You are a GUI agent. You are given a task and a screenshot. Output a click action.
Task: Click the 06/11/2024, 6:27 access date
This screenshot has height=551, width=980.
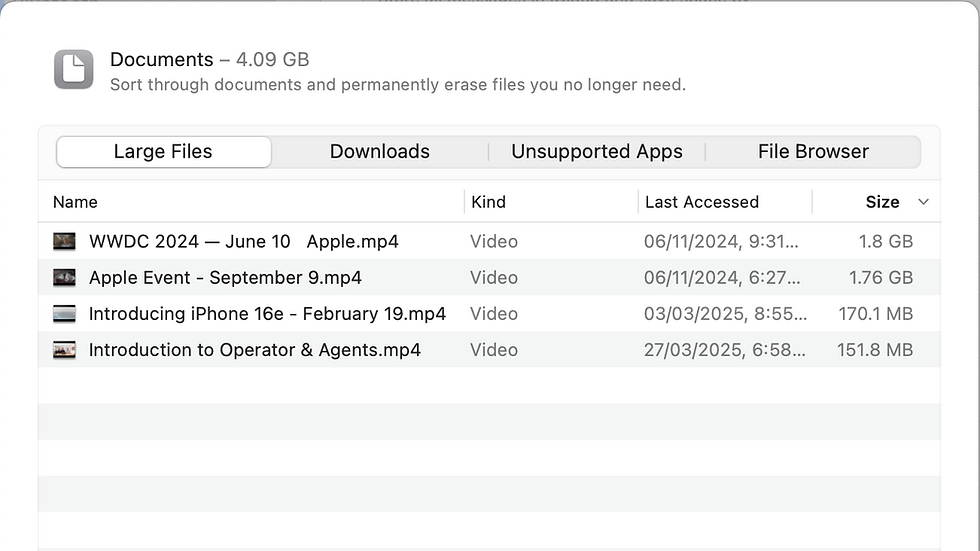[722, 278]
